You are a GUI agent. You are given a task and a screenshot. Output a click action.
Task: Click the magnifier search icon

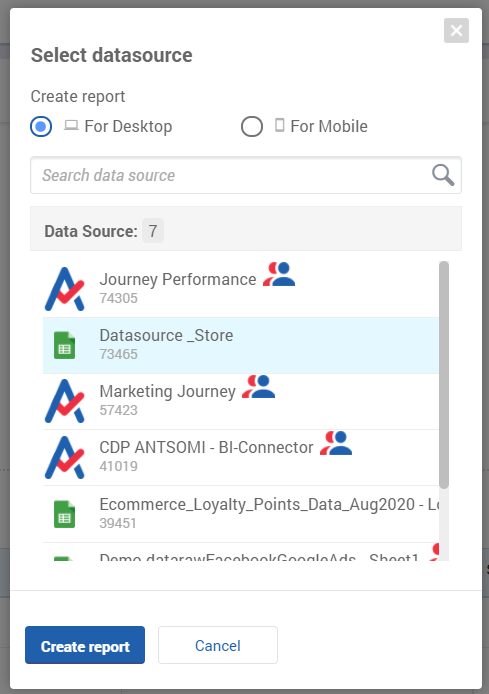point(443,175)
